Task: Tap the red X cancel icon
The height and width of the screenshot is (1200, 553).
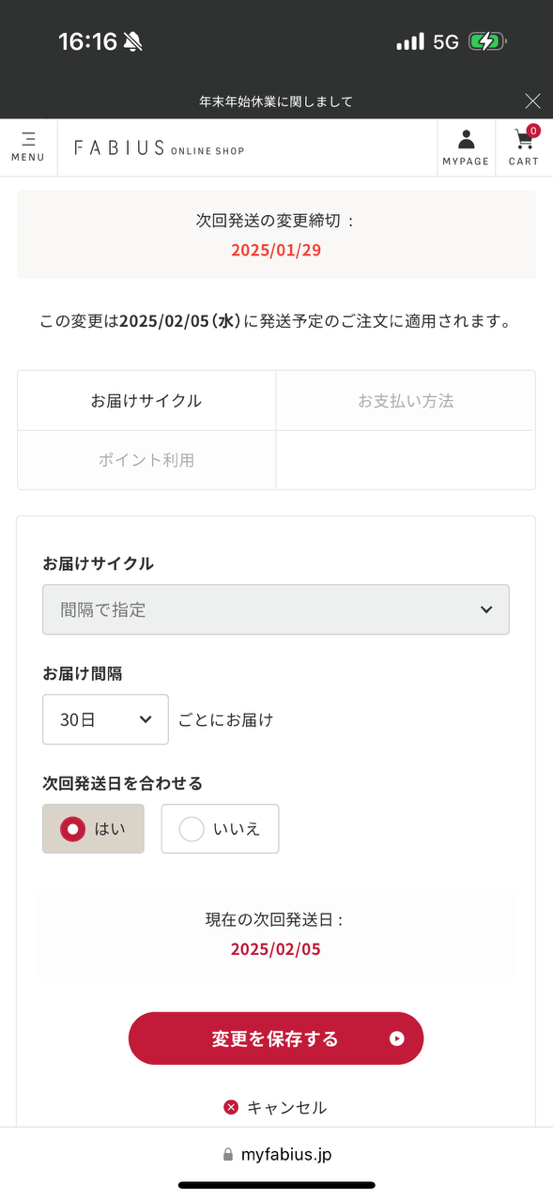Action: coord(231,1107)
